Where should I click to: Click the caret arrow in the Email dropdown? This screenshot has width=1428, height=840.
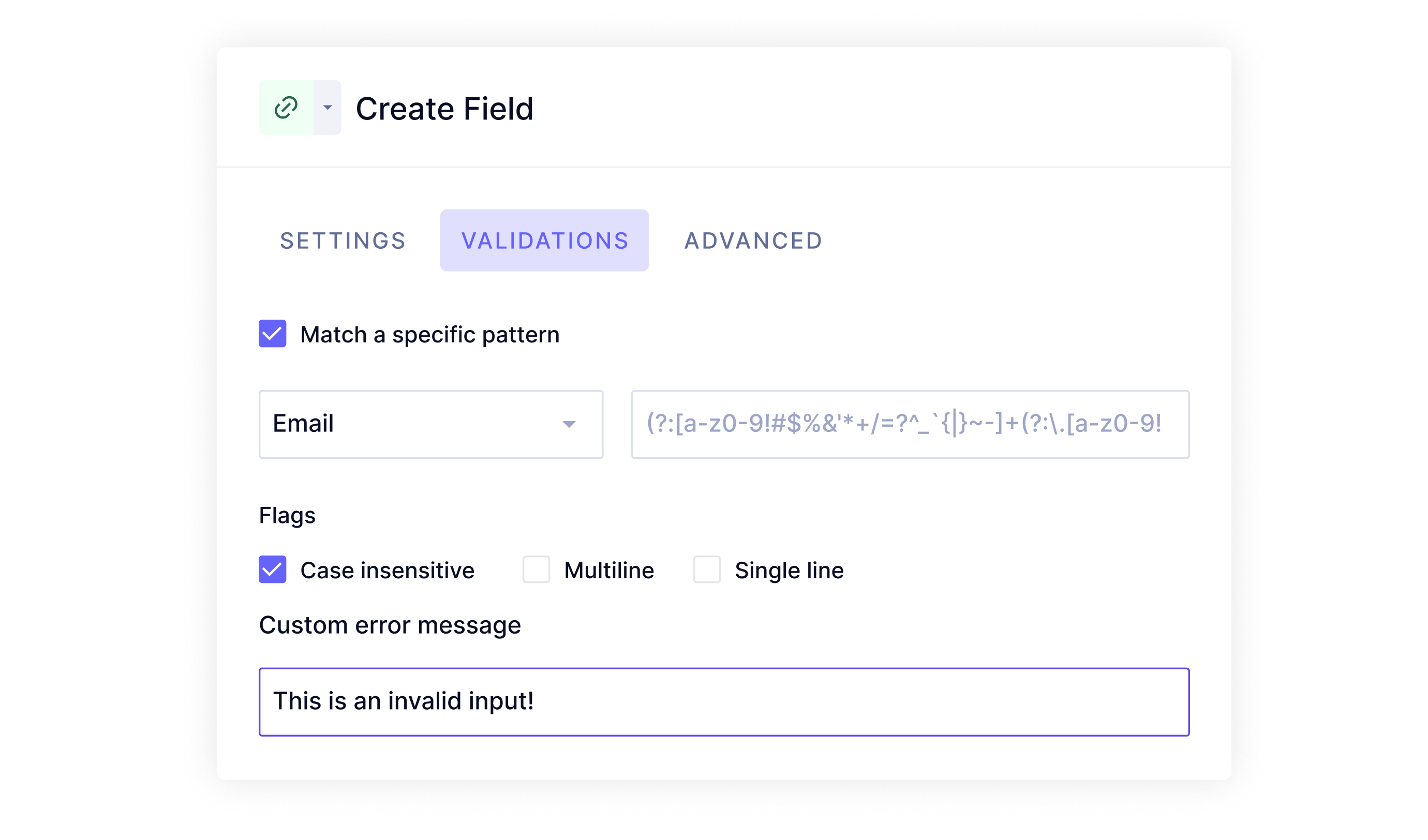(x=569, y=424)
